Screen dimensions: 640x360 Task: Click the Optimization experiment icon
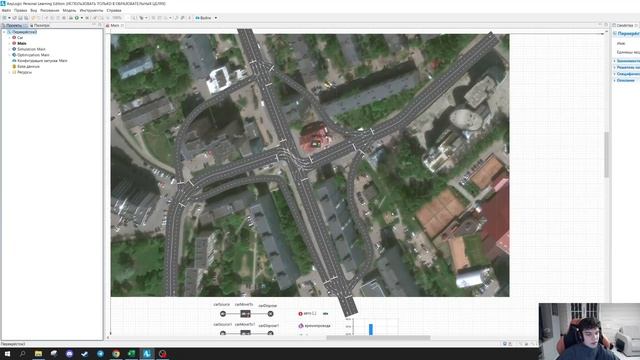coord(14,55)
